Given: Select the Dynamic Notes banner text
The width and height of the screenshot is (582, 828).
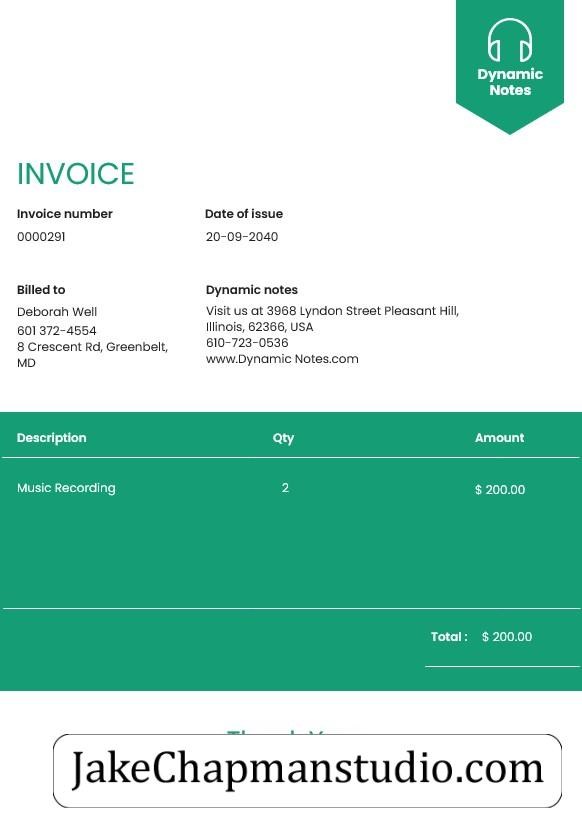Looking at the screenshot, I should (x=510, y=82).
